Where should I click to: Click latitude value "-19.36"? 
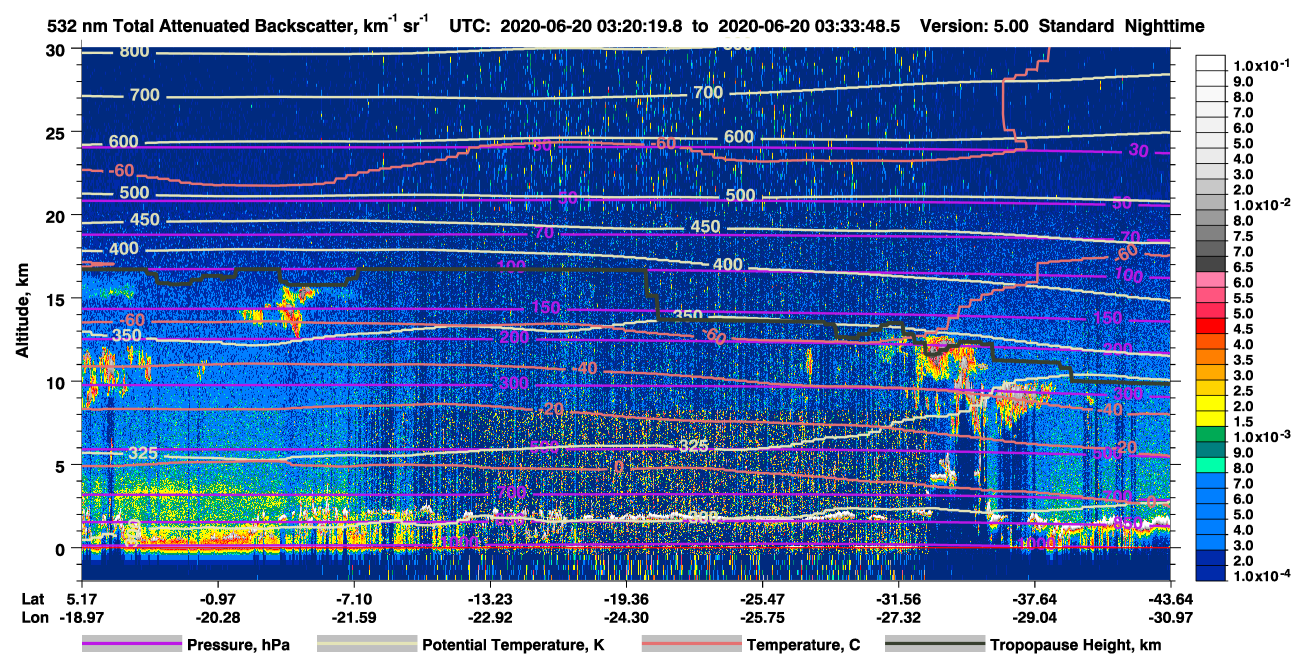pos(626,599)
